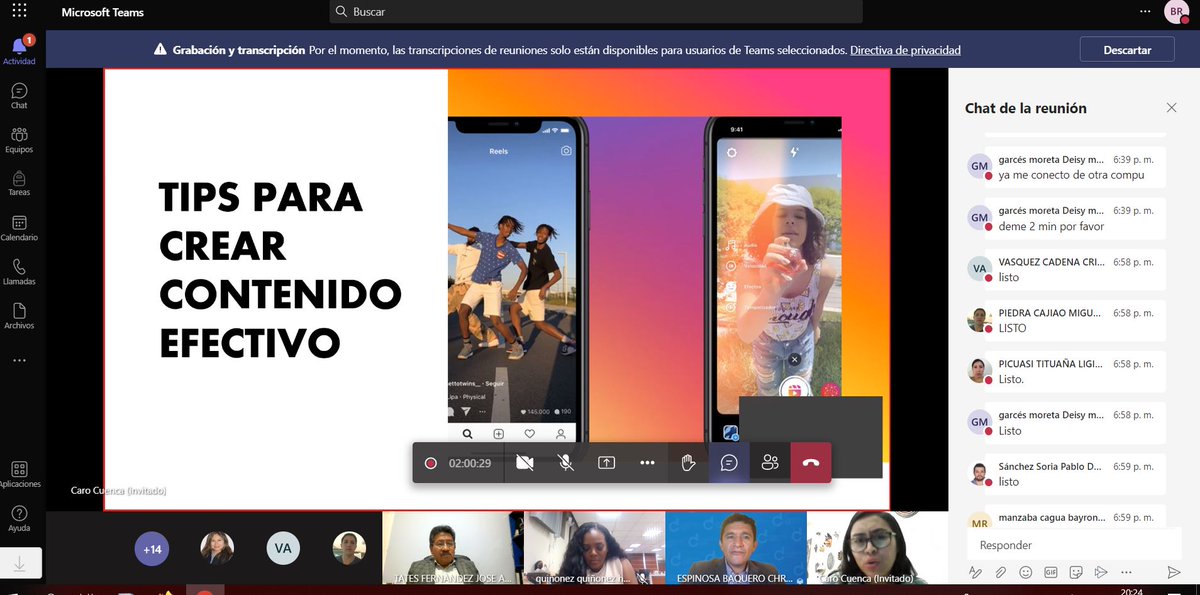This screenshot has height=595, width=1200.
Task: Open Archivos in the sidebar
Action: point(19,315)
